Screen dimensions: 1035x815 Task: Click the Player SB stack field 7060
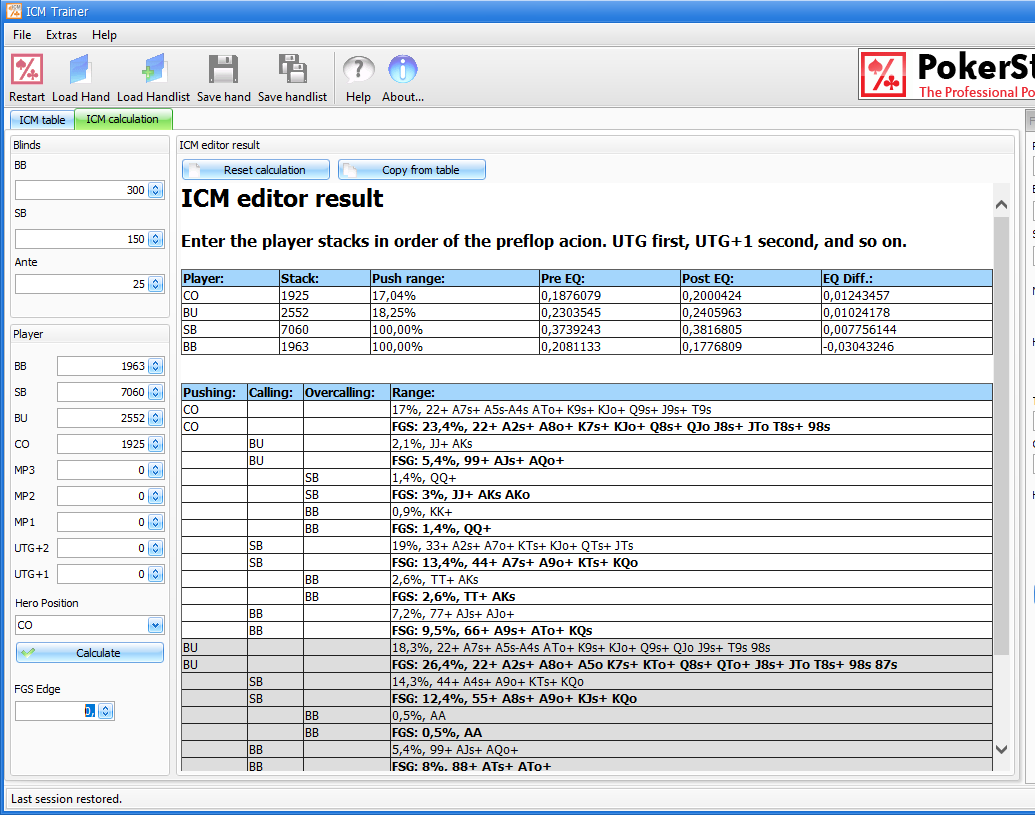point(102,392)
